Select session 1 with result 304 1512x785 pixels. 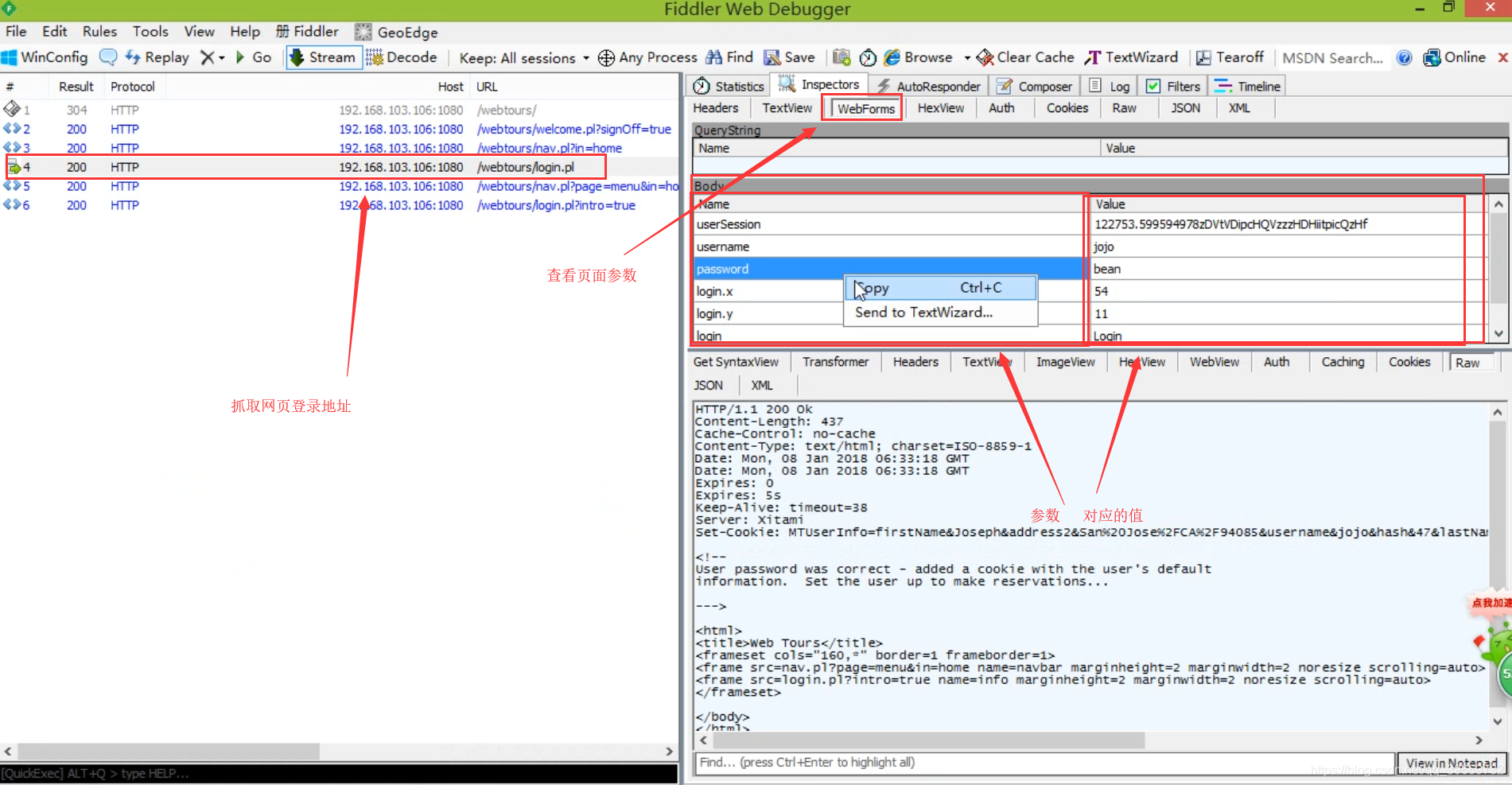point(340,110)
